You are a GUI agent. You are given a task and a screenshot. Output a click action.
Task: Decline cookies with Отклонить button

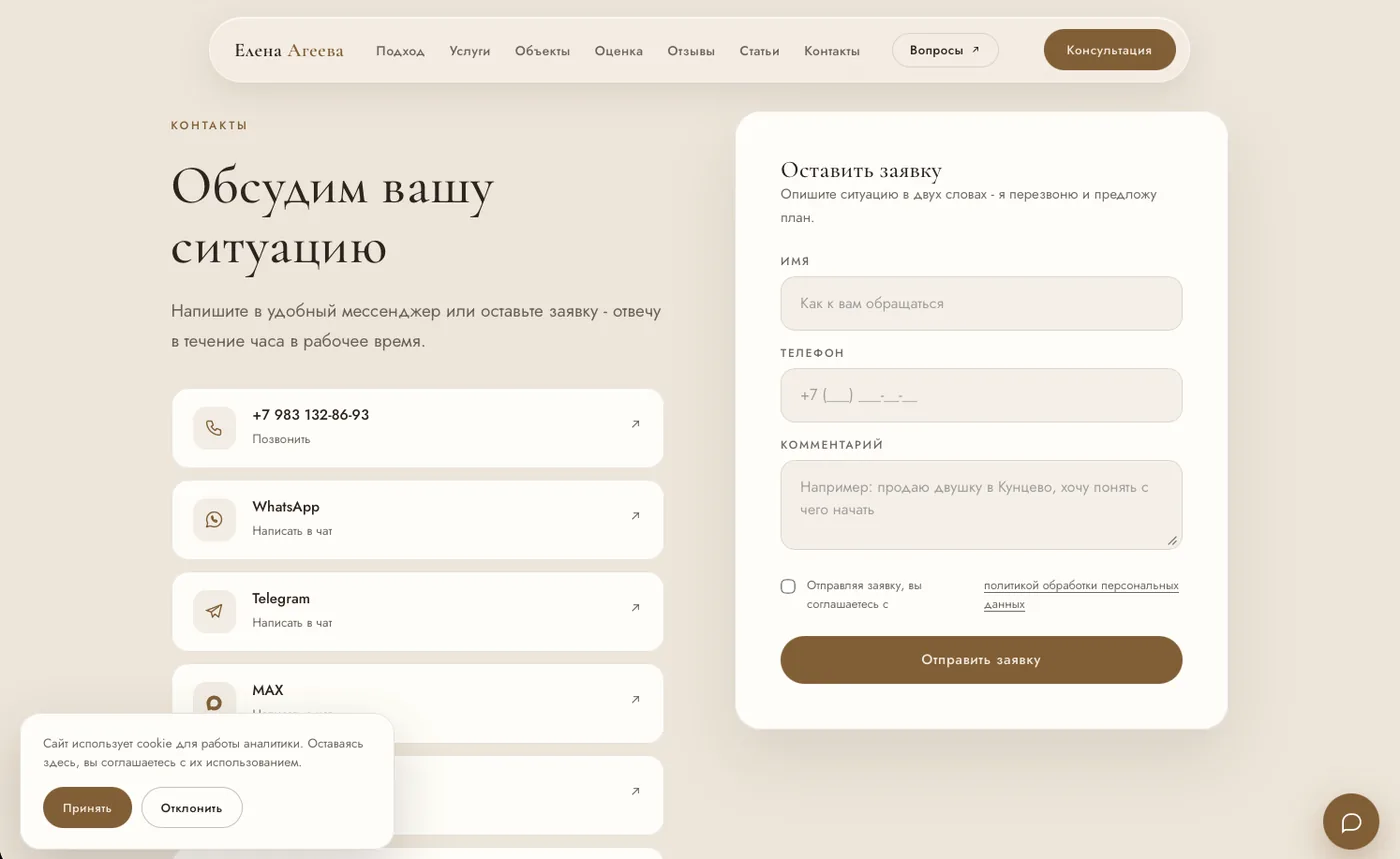192,808
